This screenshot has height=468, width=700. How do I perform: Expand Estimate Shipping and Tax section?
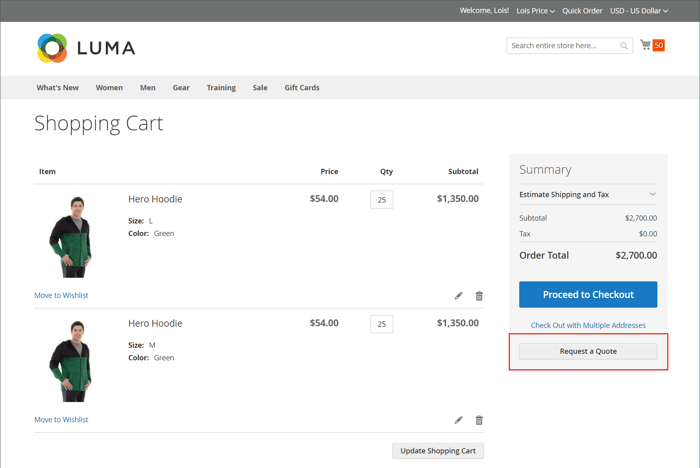coord(588,195)
